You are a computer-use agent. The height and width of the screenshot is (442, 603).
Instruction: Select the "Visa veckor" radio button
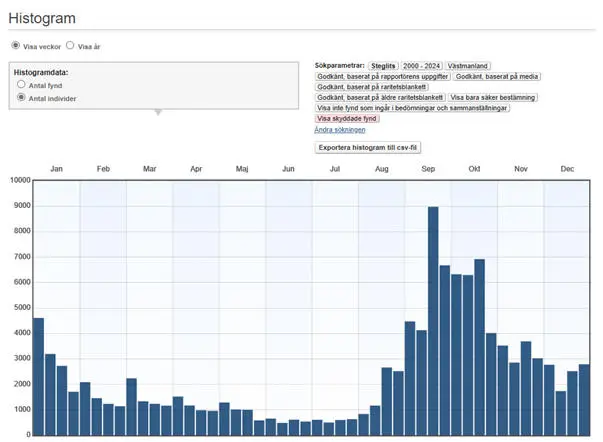(x=15, y=46)
